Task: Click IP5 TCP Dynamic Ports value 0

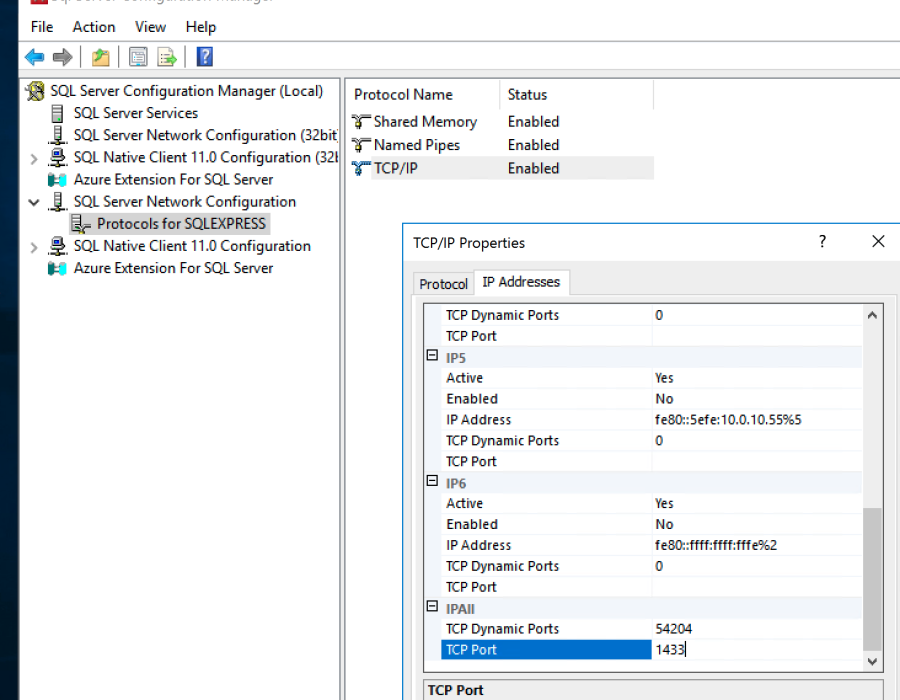Action: click(x=659, y=441)
